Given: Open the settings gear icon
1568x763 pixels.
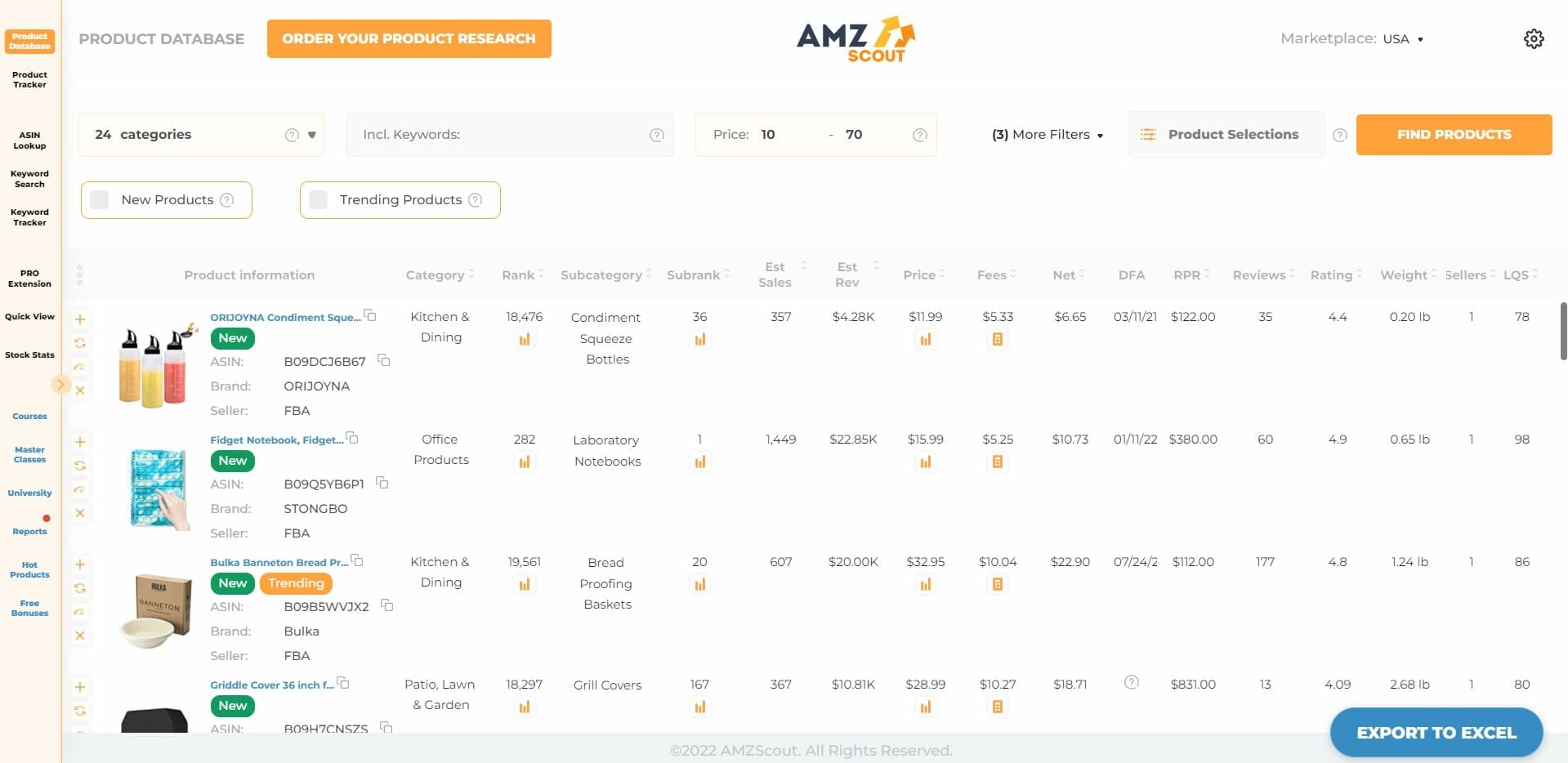Looking at the screenshot, I should pos(1533,38).
